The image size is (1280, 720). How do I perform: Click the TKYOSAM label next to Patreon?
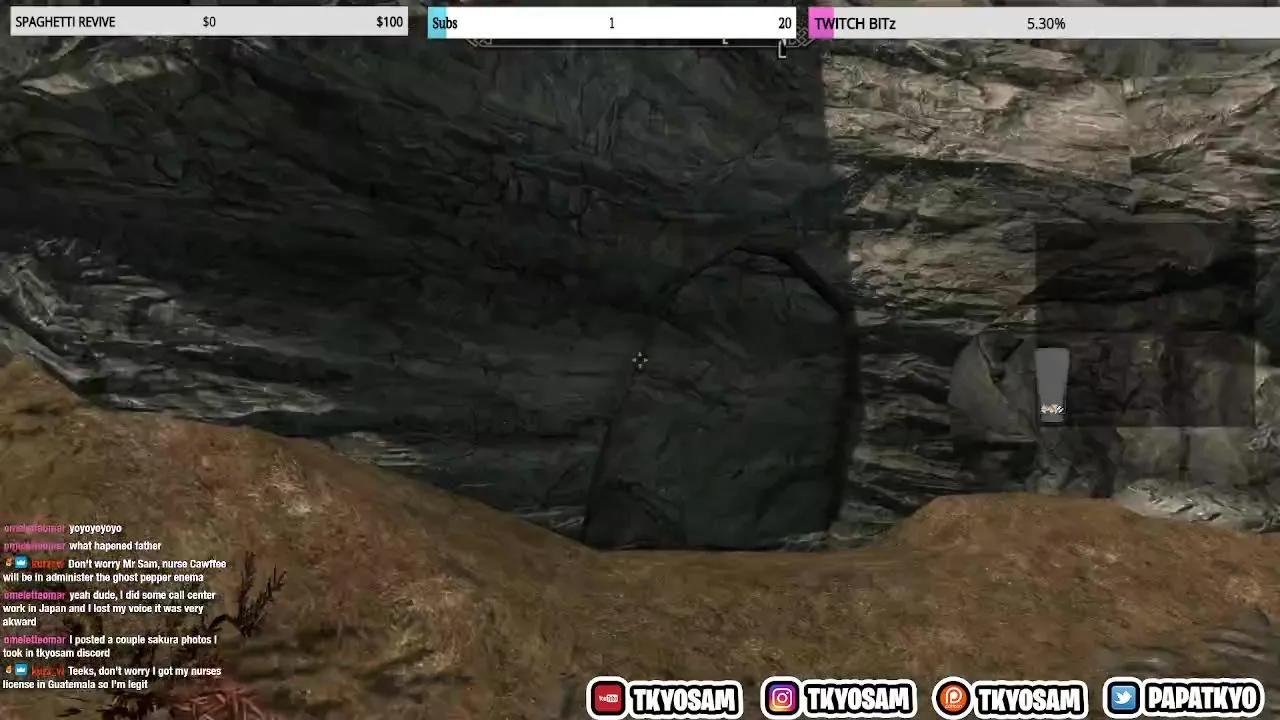[1029, 699]
